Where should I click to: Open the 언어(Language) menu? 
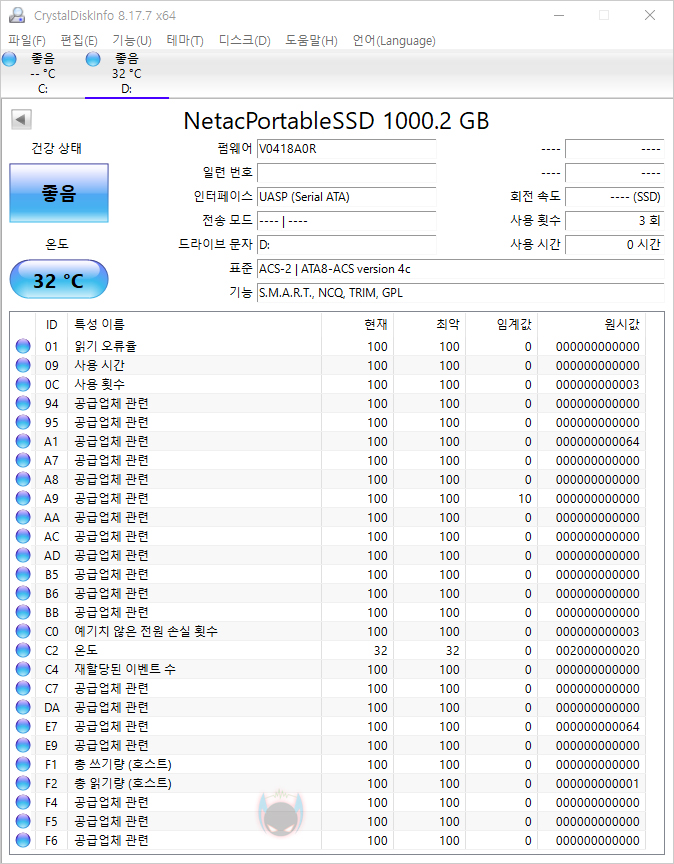point(394,40)
